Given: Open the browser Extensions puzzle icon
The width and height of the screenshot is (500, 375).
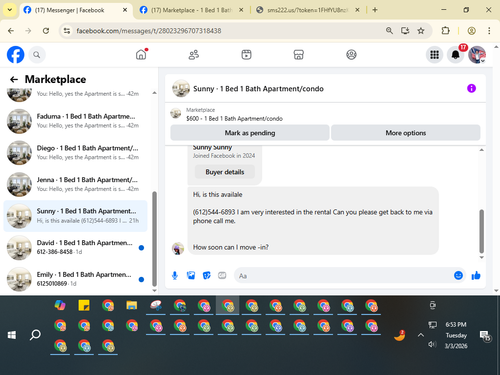Looking at the screenshot, I should pos(445,31).
